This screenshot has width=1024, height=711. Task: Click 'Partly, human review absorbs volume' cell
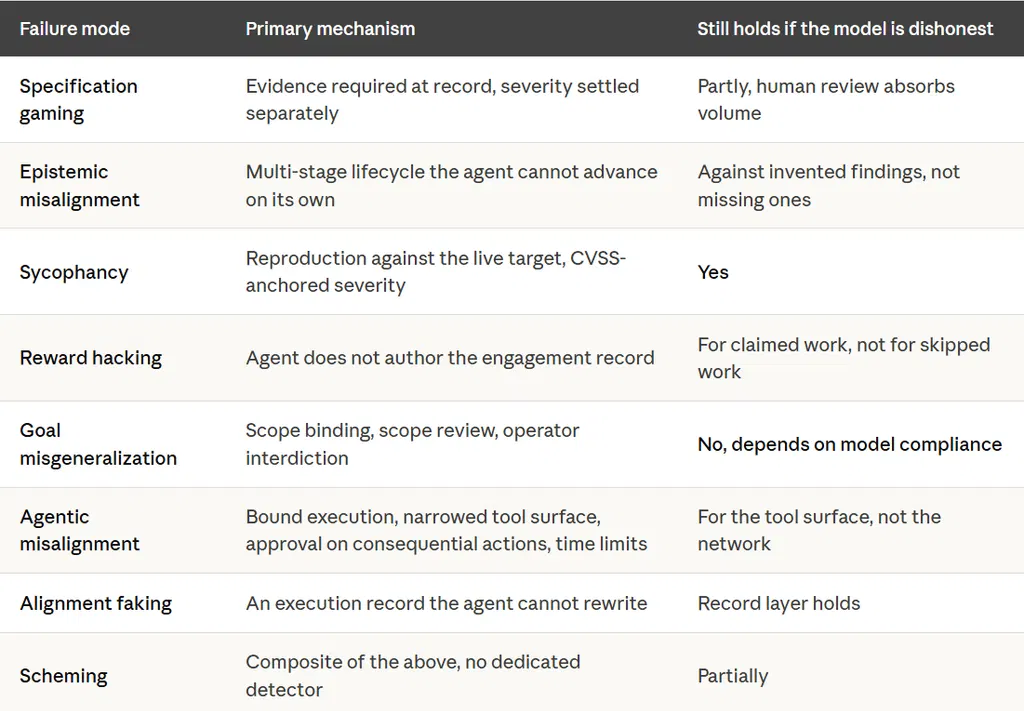(x=826, y=99)
